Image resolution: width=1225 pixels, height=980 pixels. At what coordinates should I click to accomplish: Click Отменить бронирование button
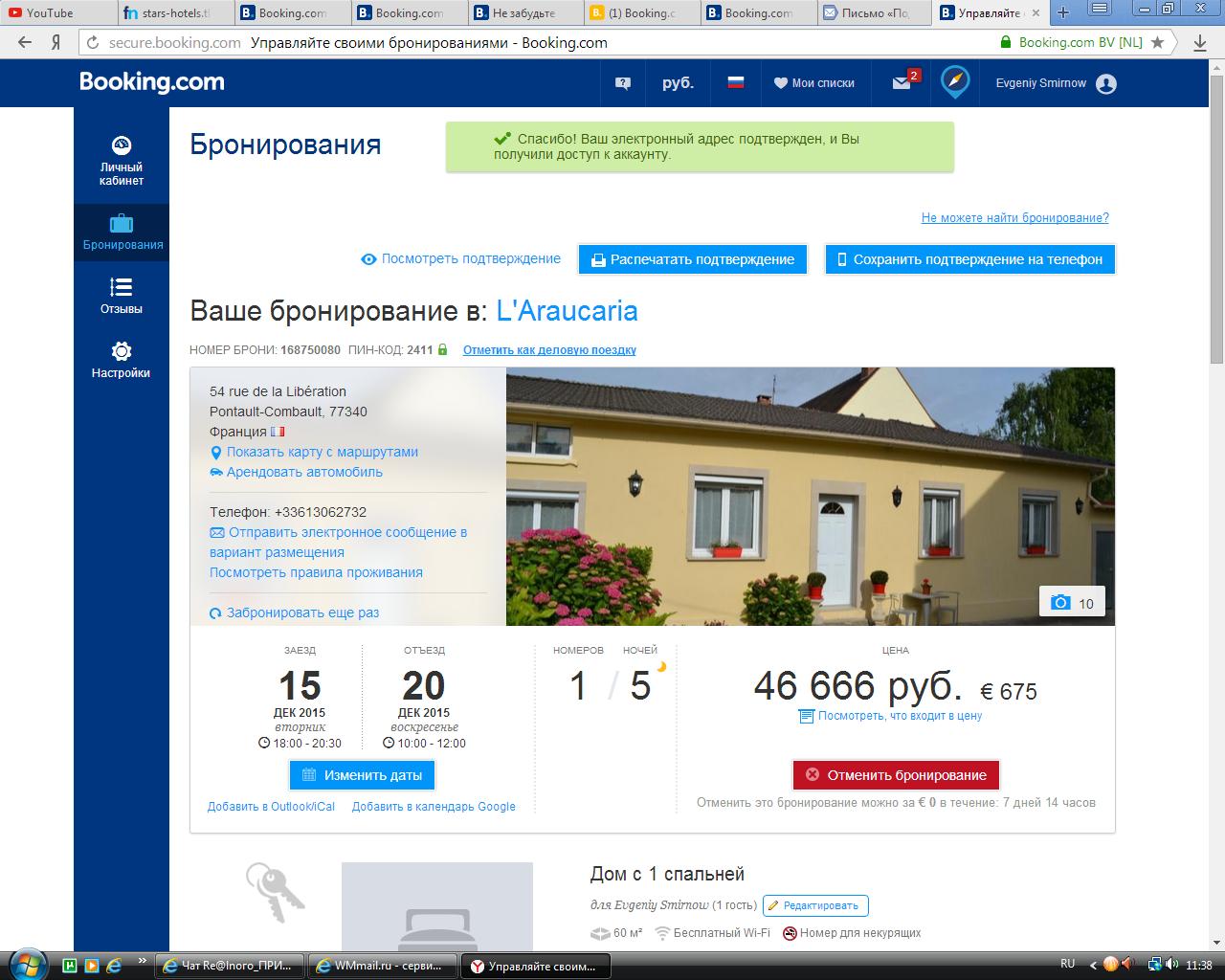click(896, 775)
